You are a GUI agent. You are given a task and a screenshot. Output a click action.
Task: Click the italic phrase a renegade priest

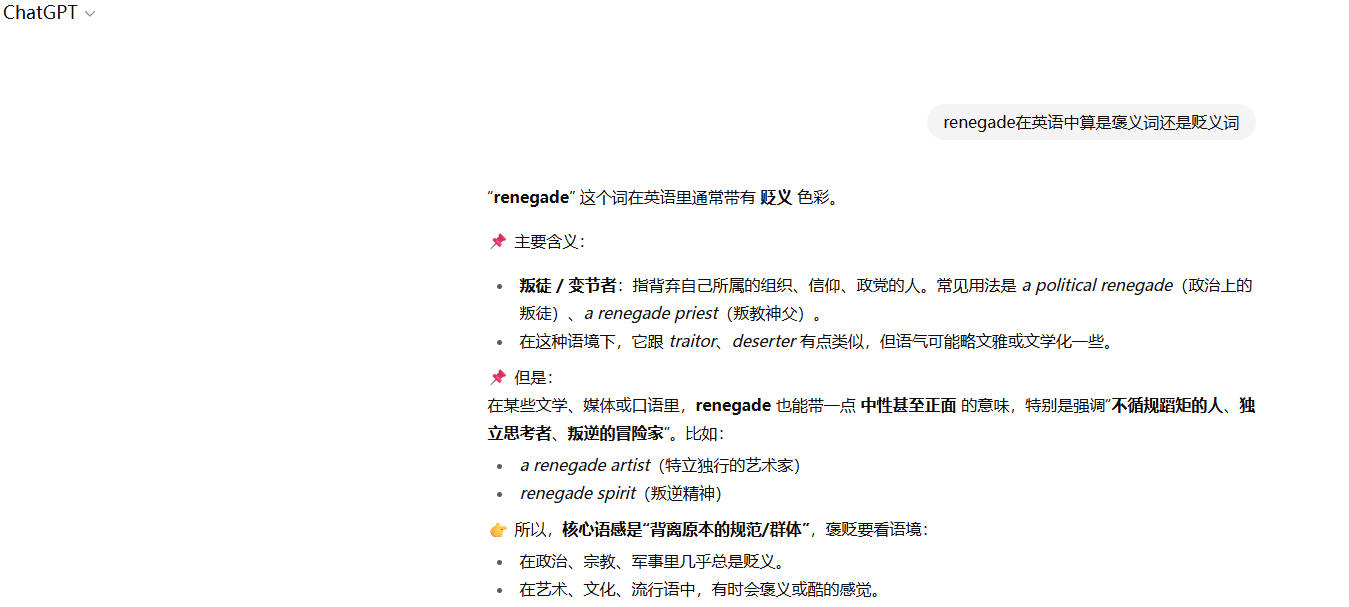651,313
